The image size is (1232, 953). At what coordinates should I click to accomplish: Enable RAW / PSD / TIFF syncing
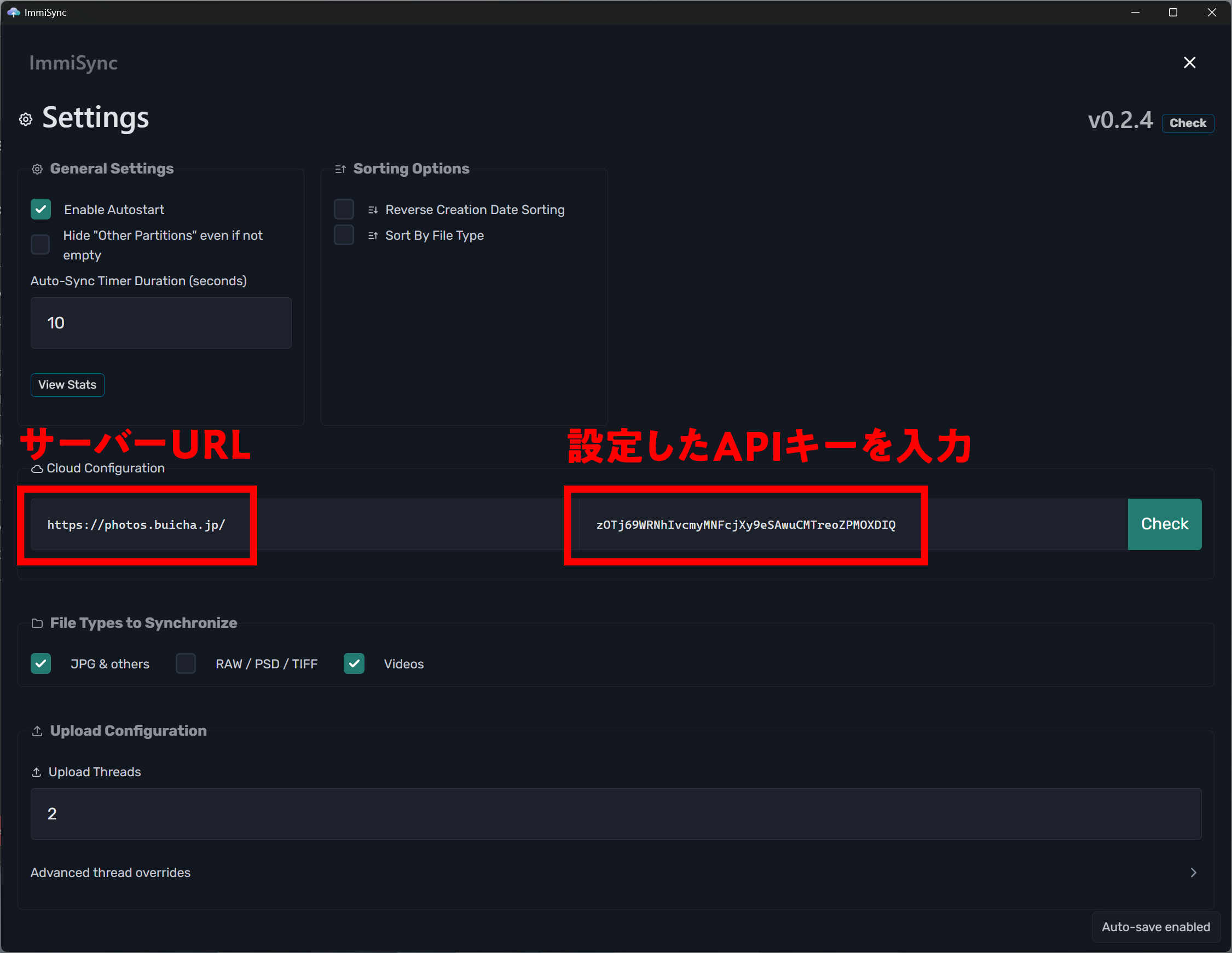tap(186, 663)
